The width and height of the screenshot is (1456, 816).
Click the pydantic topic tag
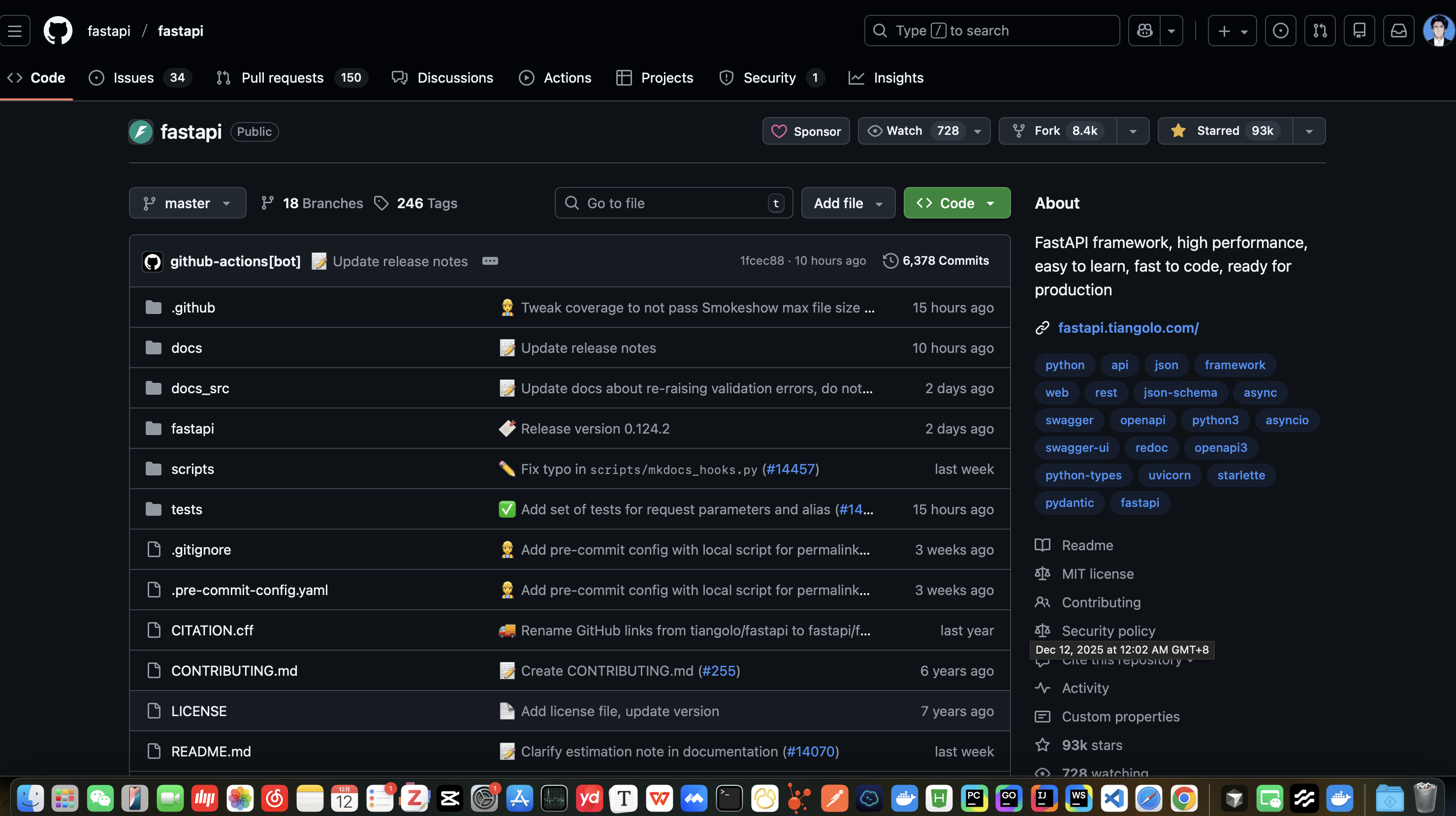(x=1069, y=503)
